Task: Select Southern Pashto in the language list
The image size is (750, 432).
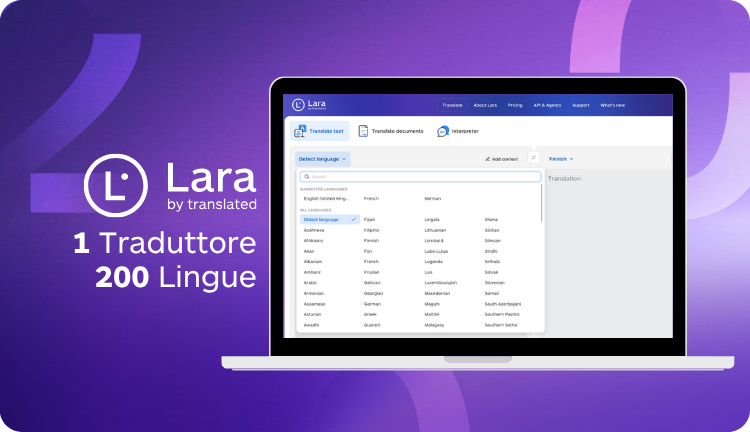Action: (502, 314)
